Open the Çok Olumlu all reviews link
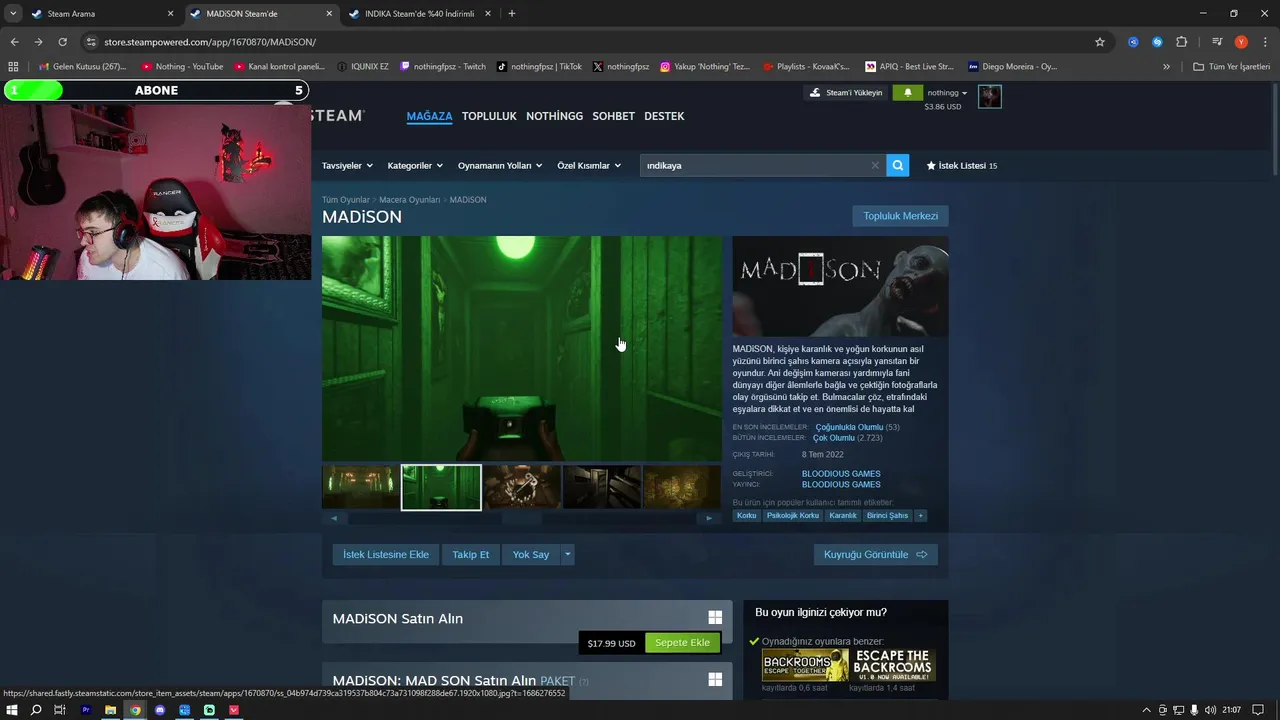Viewport: 1280px width, 720px height. tap(833, 438)
